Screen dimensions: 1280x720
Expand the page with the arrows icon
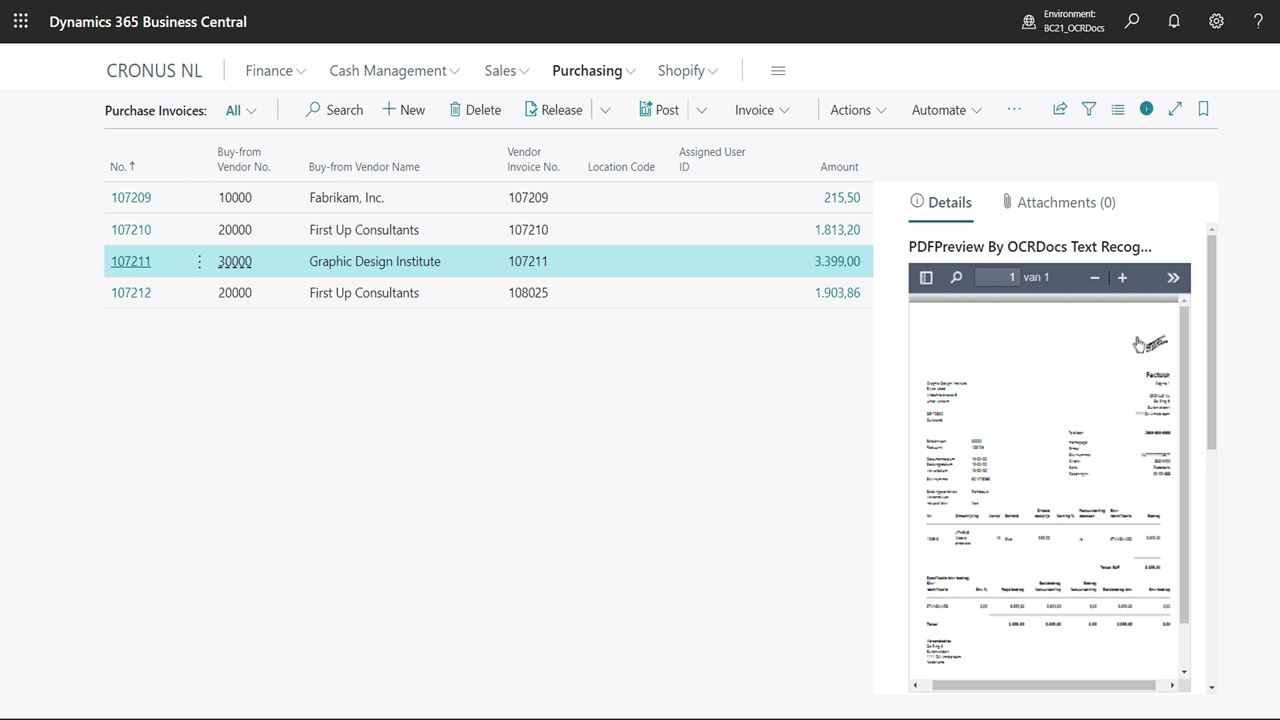click(x=1175, y=109)
